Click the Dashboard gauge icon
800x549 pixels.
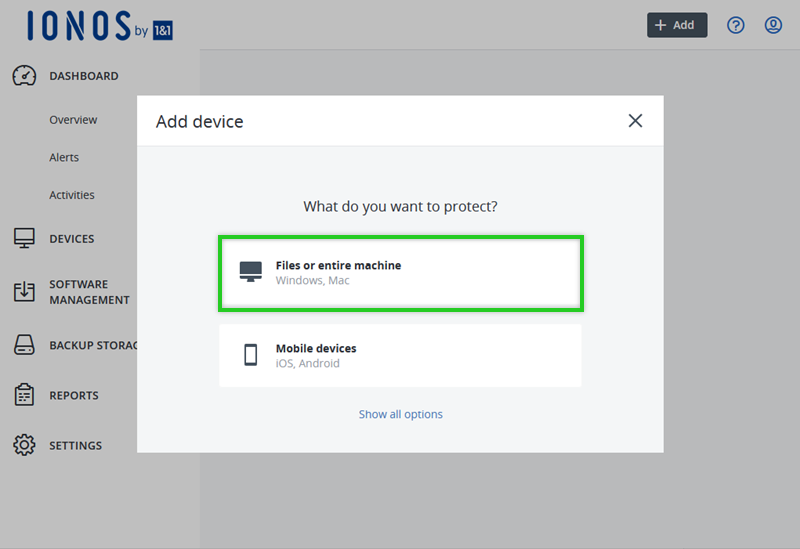point(24,76)
